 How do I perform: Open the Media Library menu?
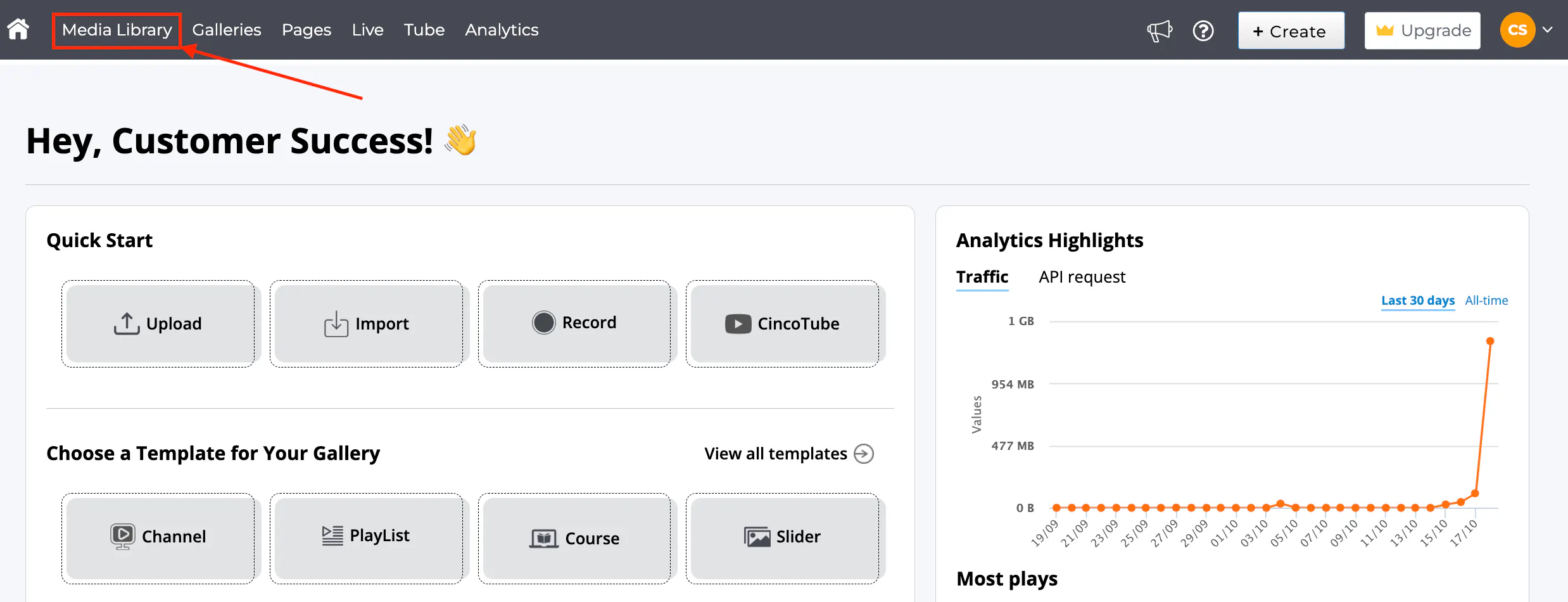tap(117, 30)
